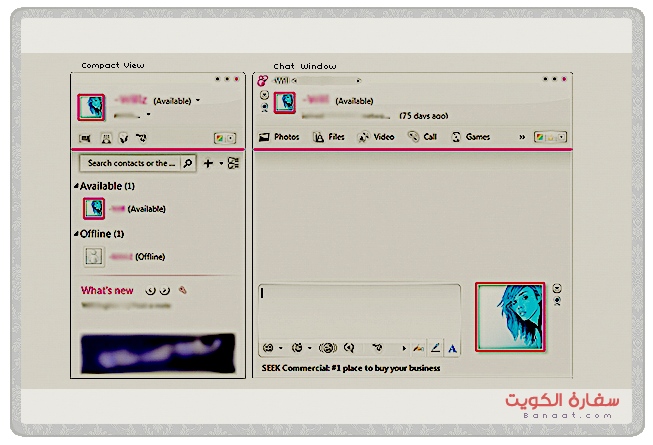
Task: Open the Games menu in chat
Action: (x=470, y=137)
